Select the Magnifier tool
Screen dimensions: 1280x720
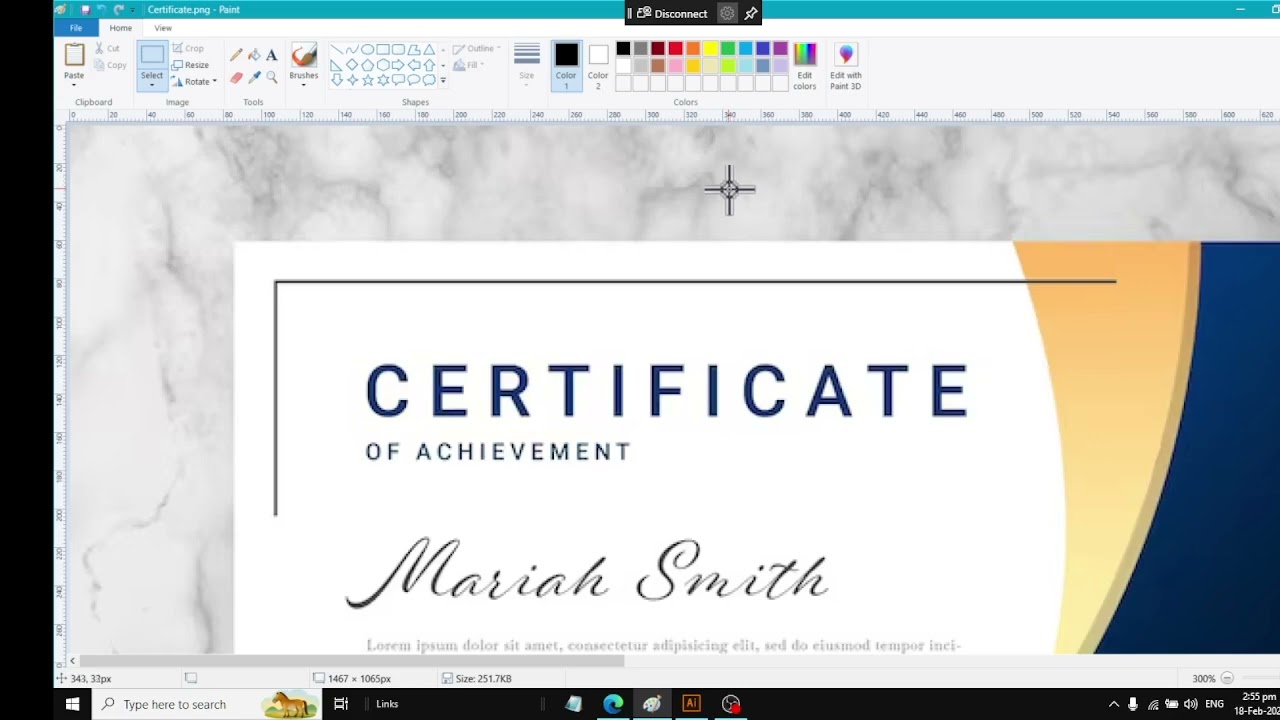click(271, 77)
